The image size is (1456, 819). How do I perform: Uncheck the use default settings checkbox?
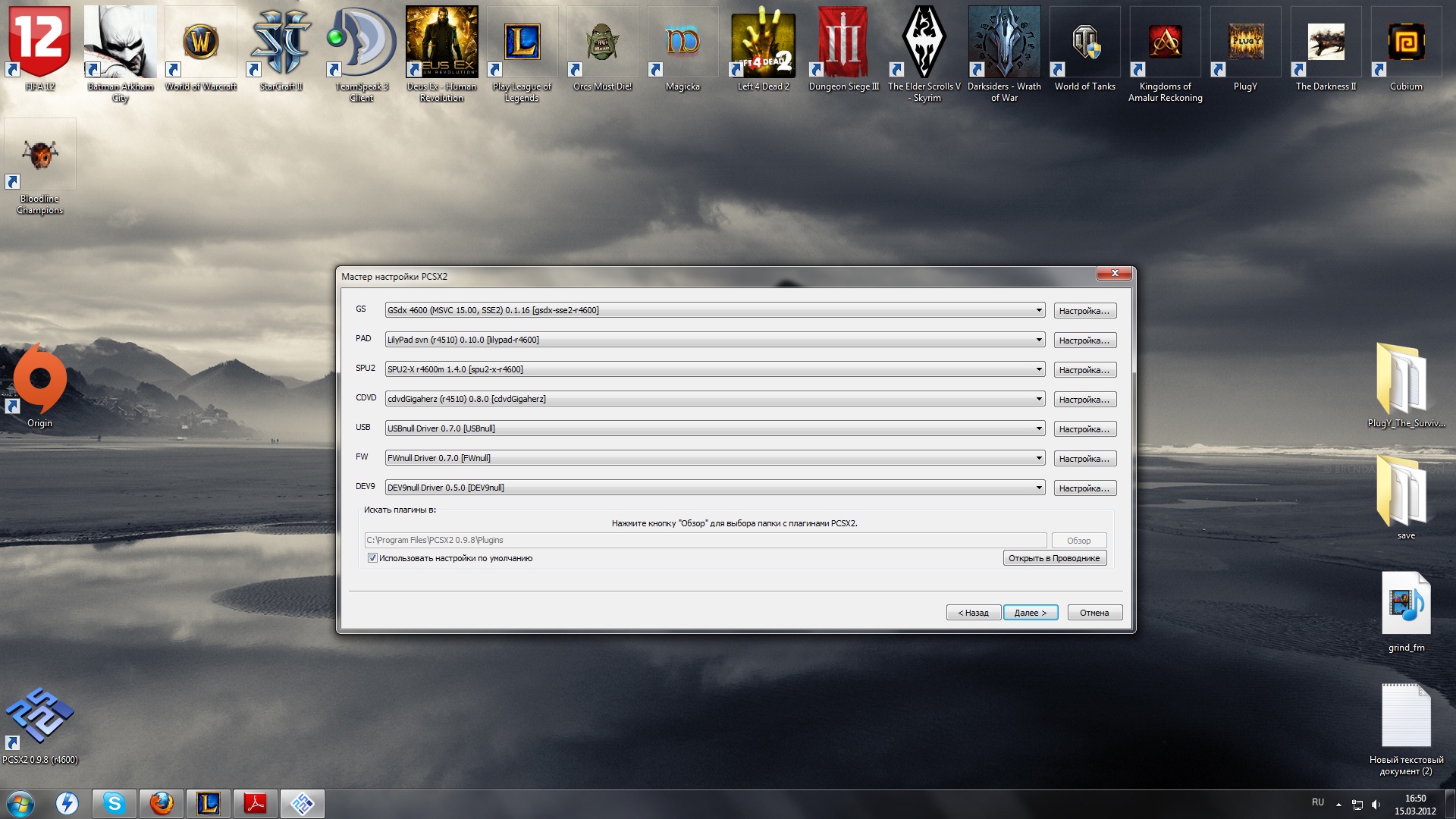[372, 558]
